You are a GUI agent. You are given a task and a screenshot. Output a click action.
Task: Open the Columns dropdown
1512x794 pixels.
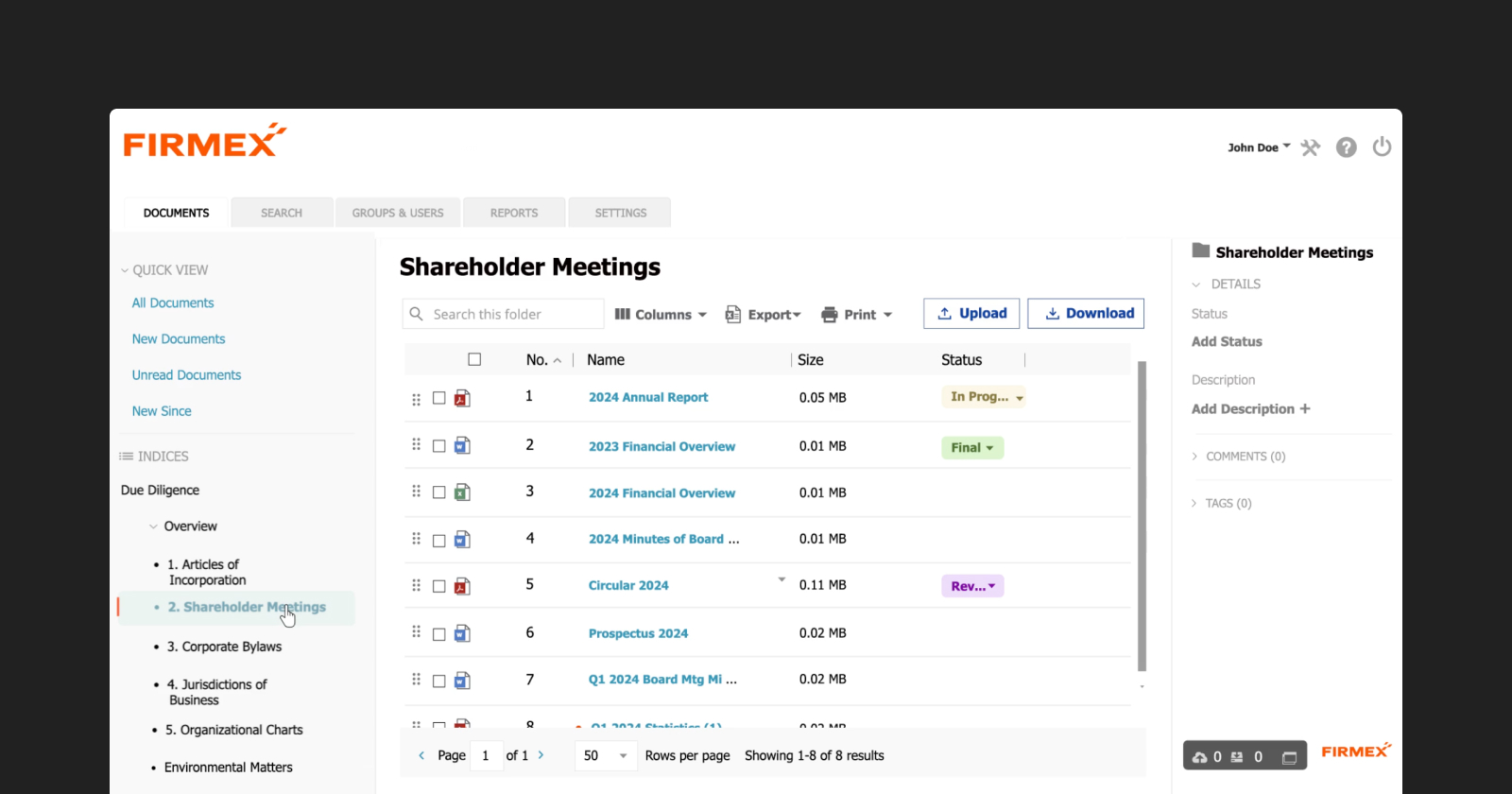(x=661, y=315)
